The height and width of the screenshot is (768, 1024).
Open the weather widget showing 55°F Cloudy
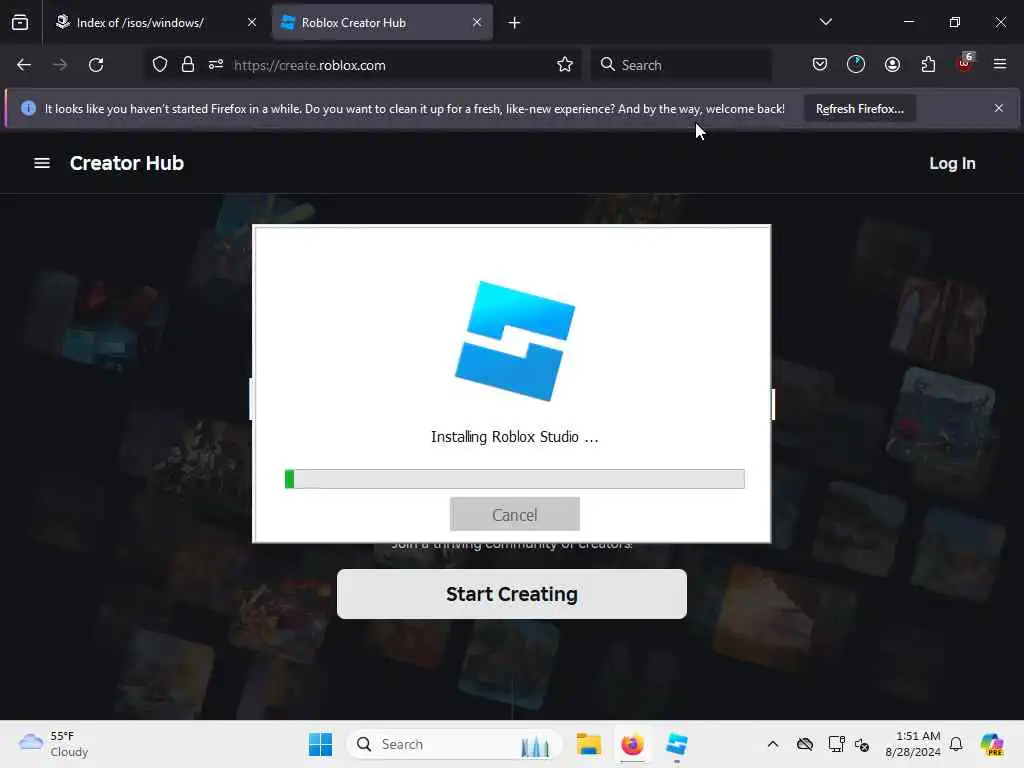[x=54, y=744]
